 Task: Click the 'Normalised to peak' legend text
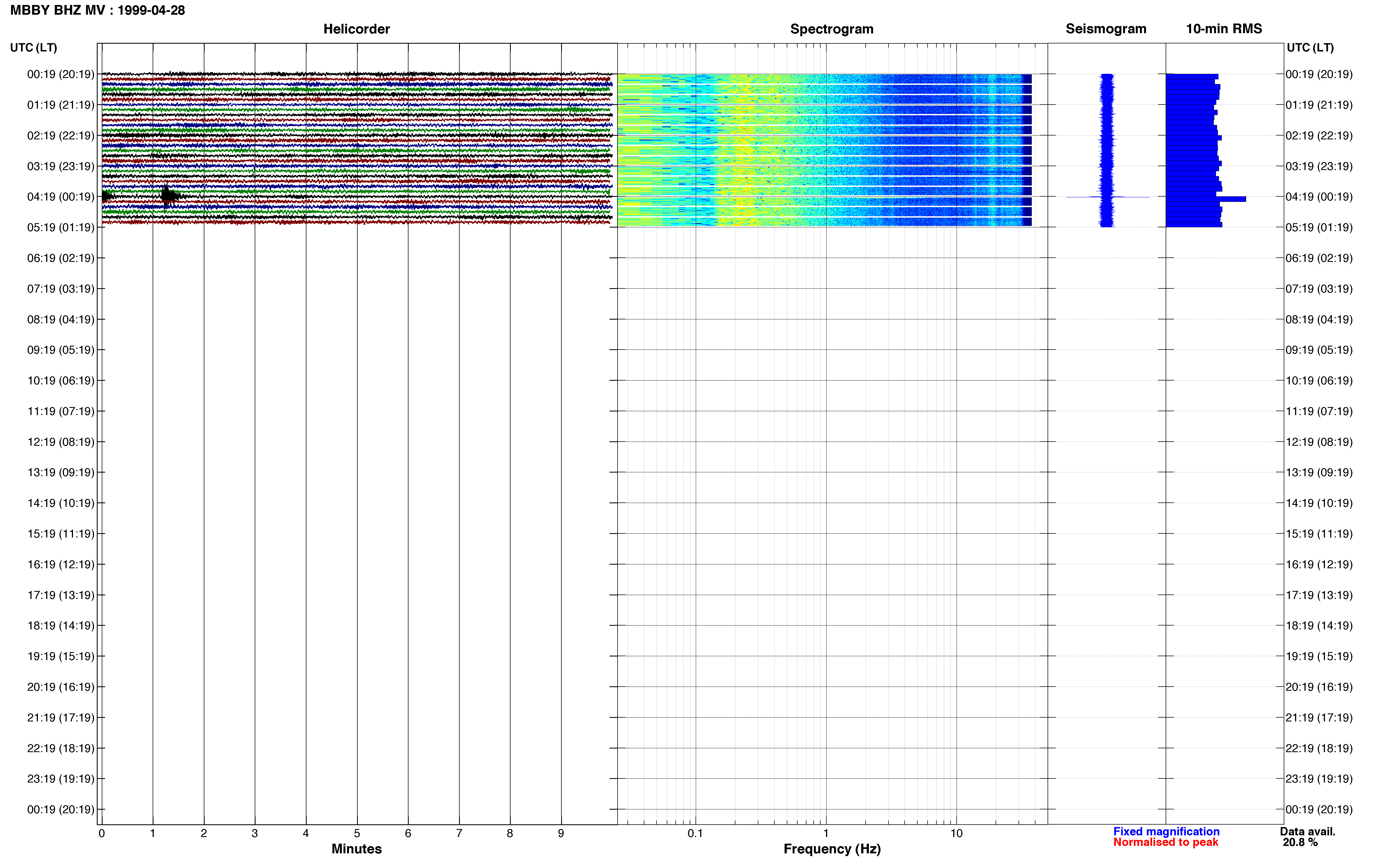click(1165, 842)
